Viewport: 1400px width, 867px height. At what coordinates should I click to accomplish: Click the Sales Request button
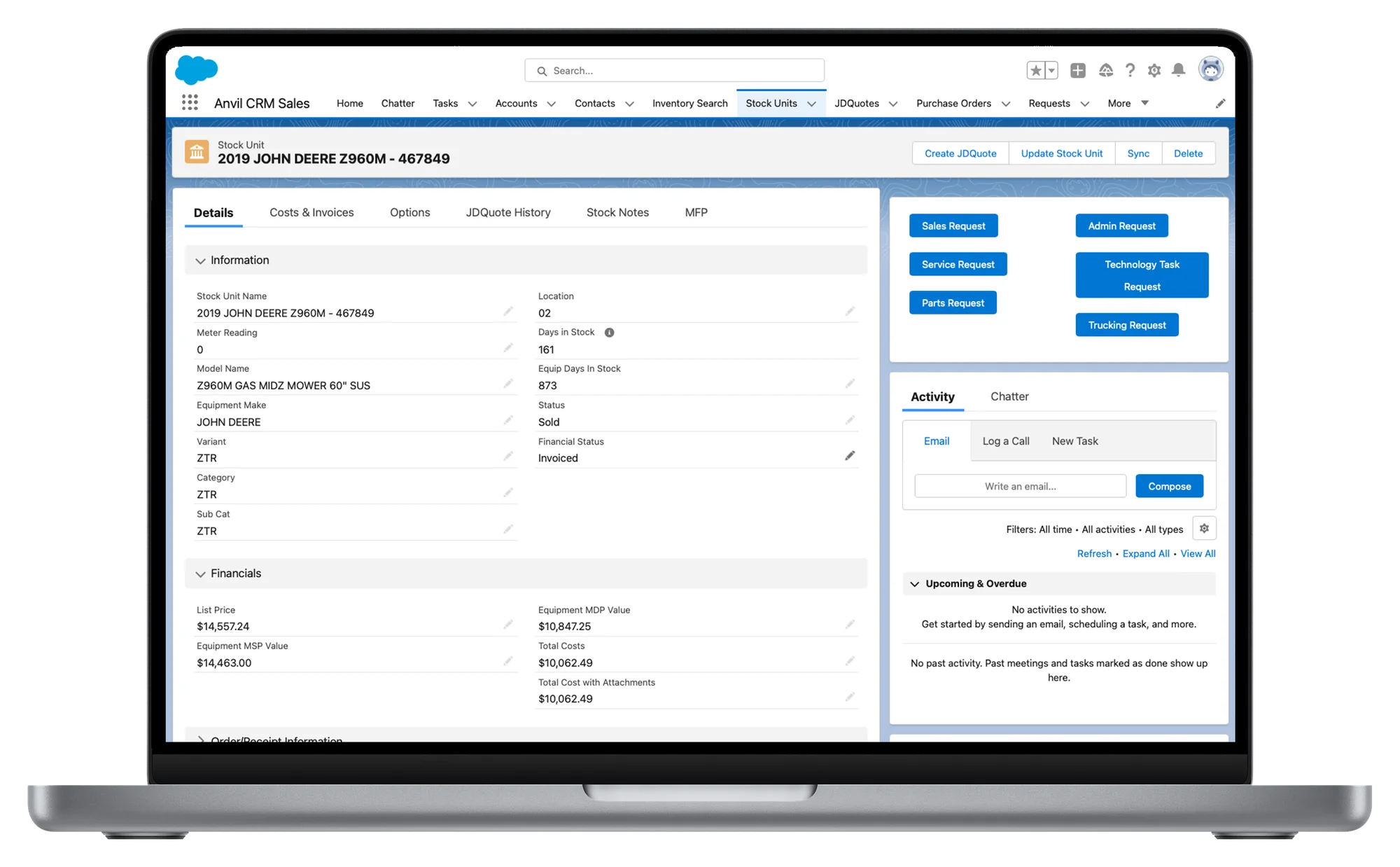953,226
